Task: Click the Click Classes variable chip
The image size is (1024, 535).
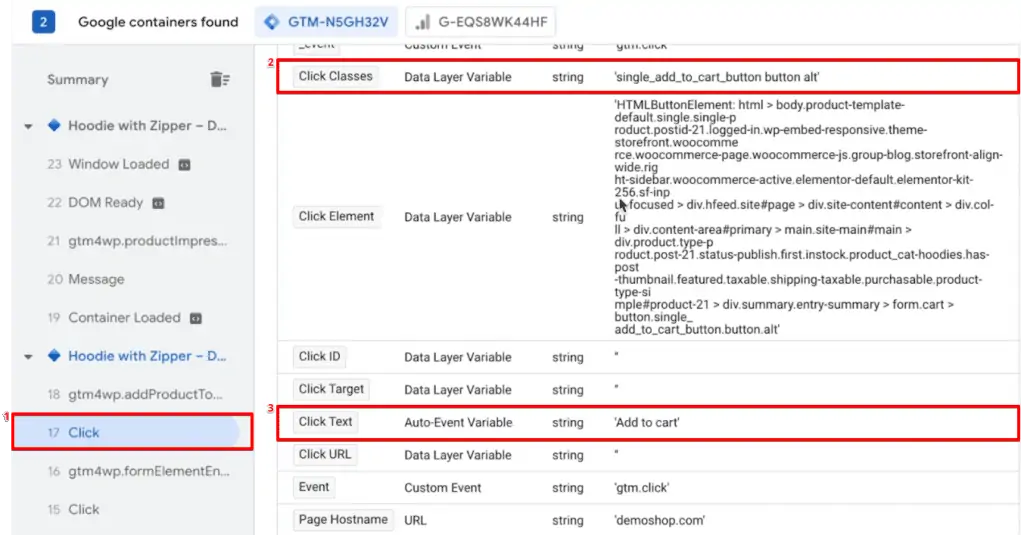Action: [x=336, y=76]
